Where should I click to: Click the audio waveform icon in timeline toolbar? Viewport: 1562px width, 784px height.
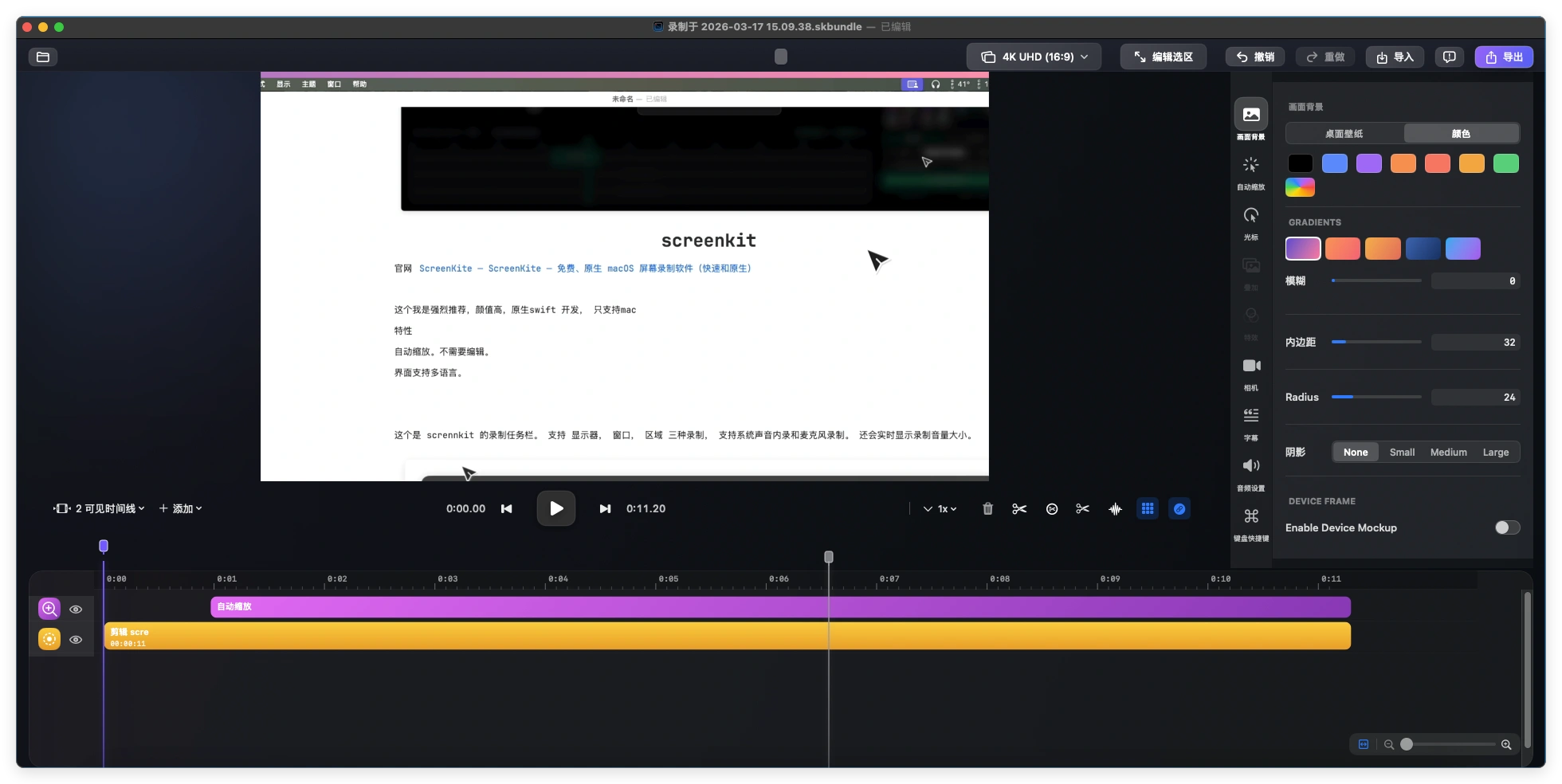[1115, 509]
